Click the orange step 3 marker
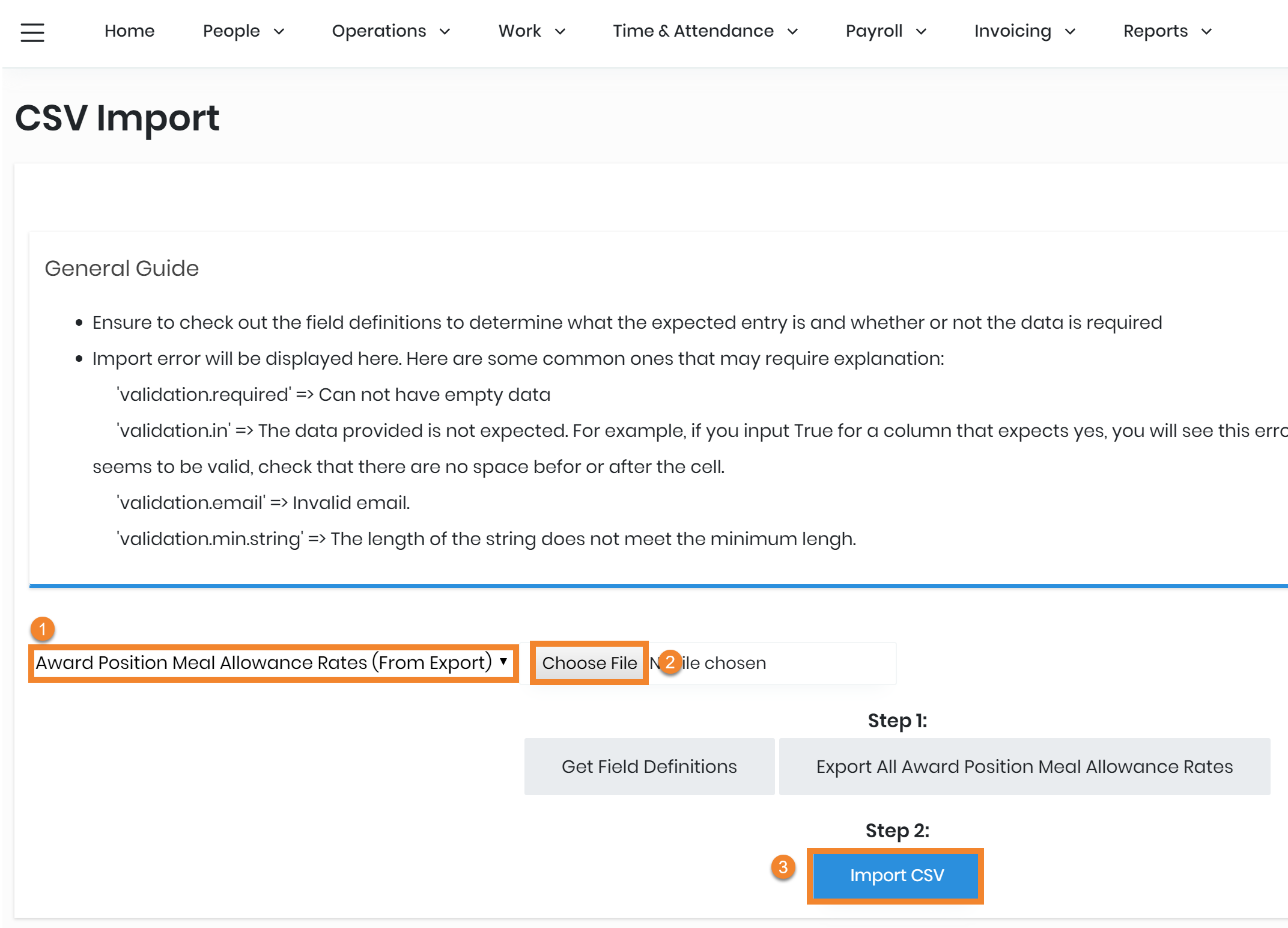 point(783,867)
